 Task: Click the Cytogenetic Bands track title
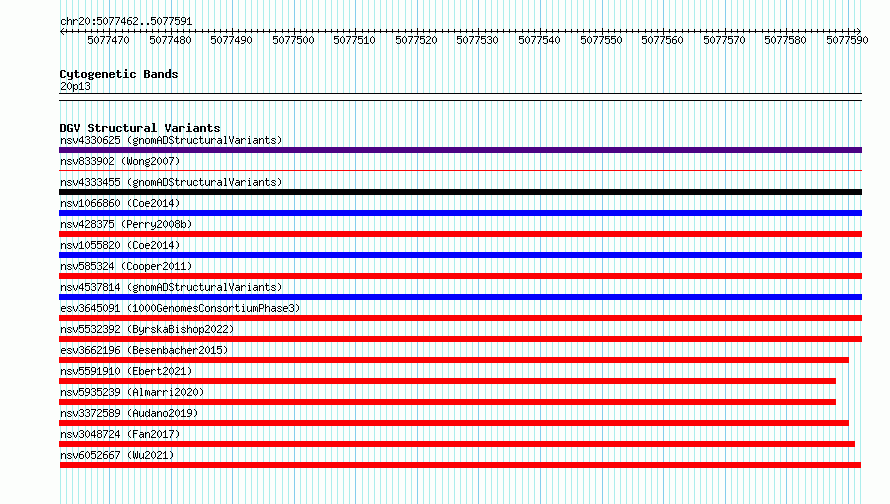[x=119, y=74]
